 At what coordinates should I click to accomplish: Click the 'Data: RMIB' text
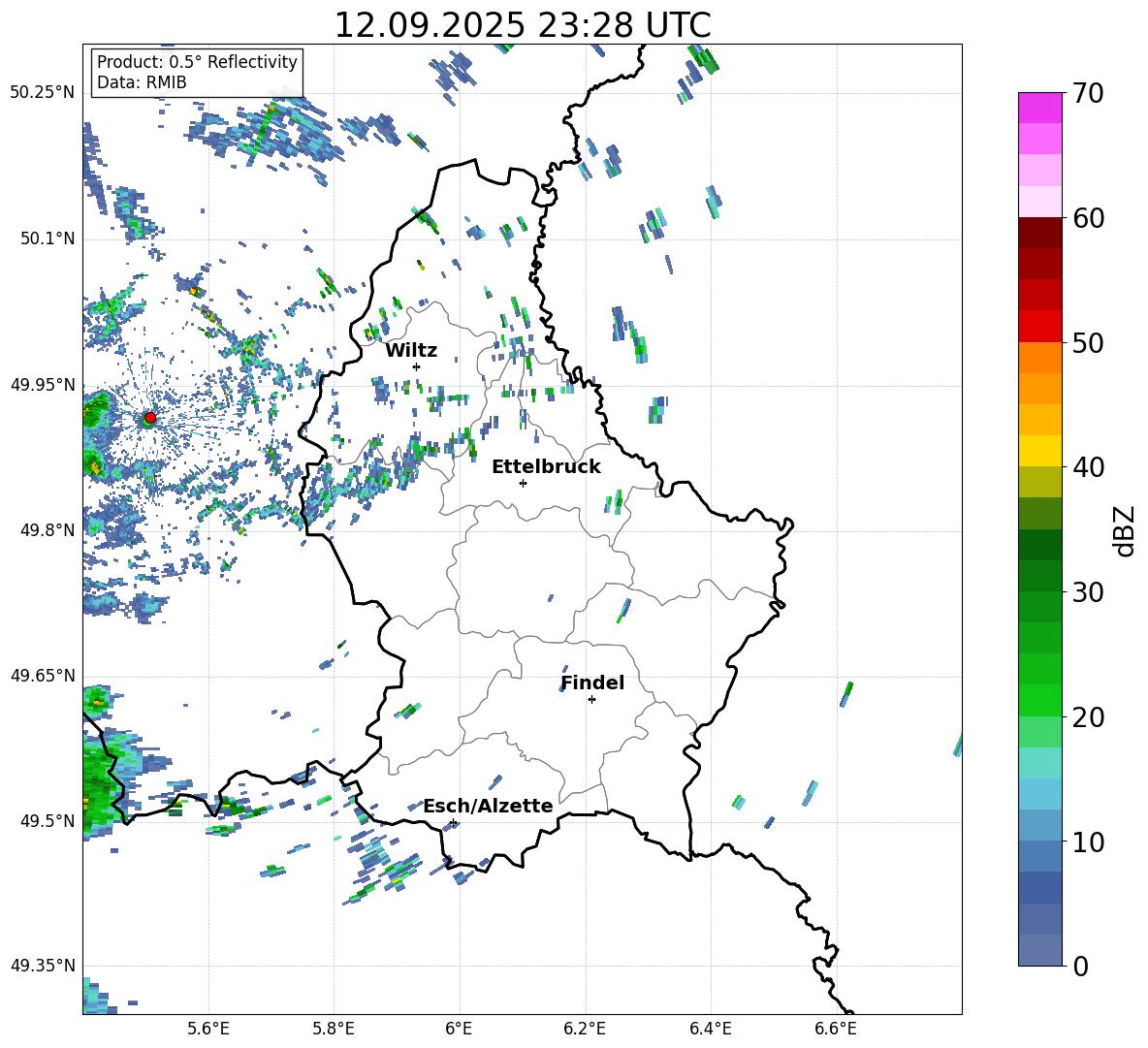click(142, 82)
